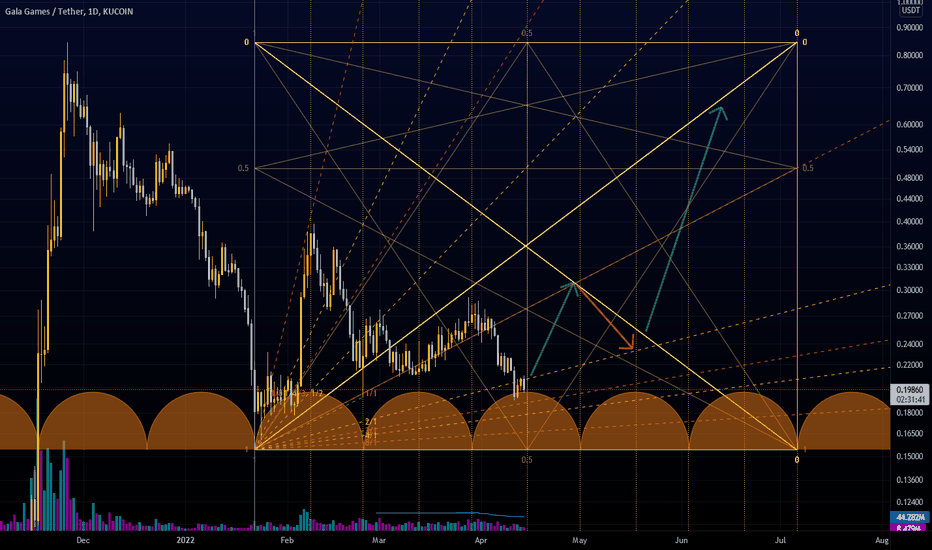Select the 0.36000 axis value
Screen dimensions: 932x550
(x=909, y=246)
